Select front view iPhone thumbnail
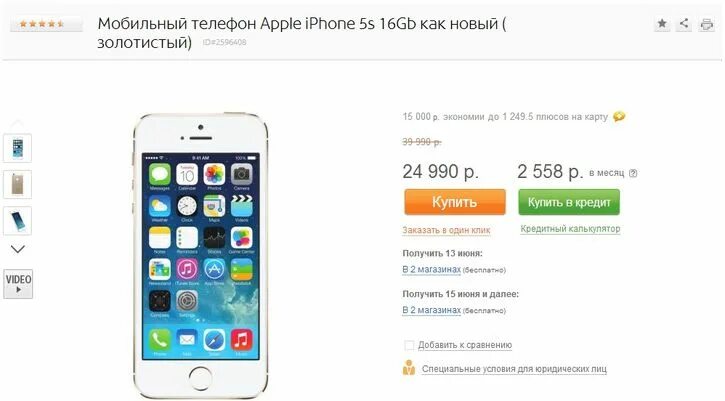This screenshot has height=401, width=725. point(18,148)
